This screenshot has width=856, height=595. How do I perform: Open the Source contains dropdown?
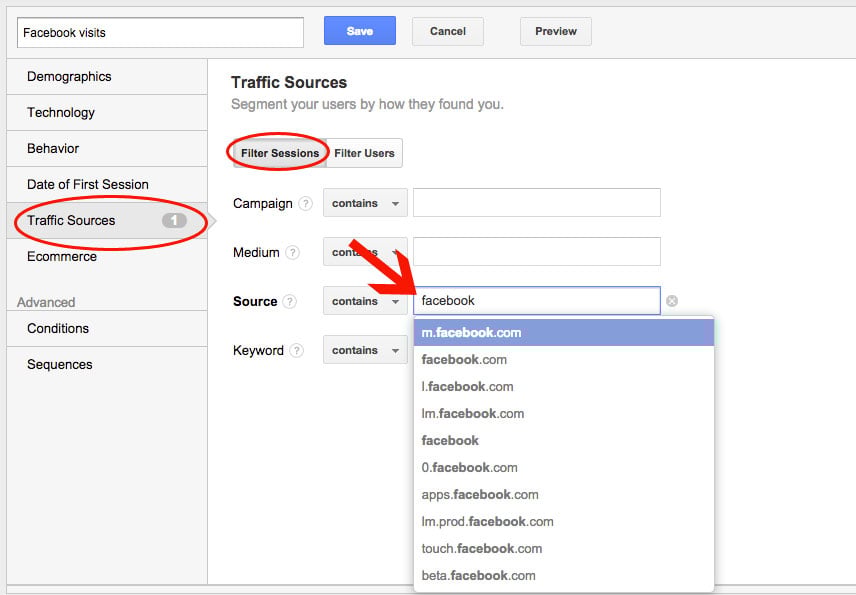364,301
